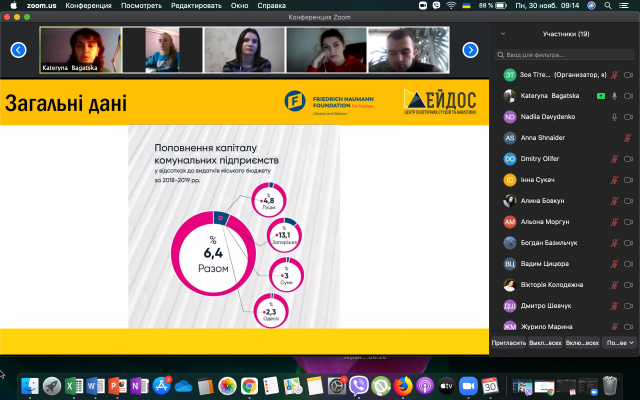Click the Wi-Fi status icon in menu bar
The image size is (640, 400).
[x=451, y=6]
